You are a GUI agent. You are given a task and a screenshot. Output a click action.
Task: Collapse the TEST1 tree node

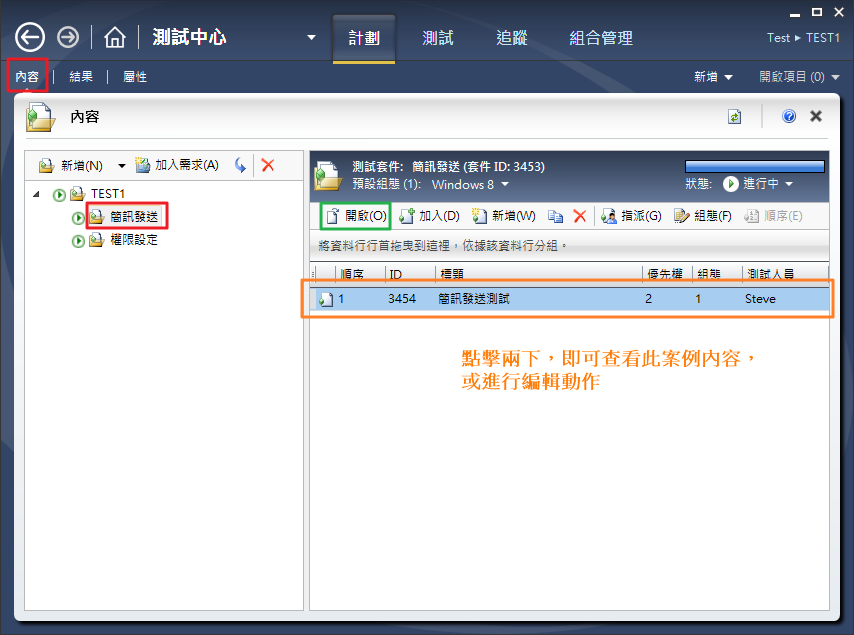(x=36, y=194)
